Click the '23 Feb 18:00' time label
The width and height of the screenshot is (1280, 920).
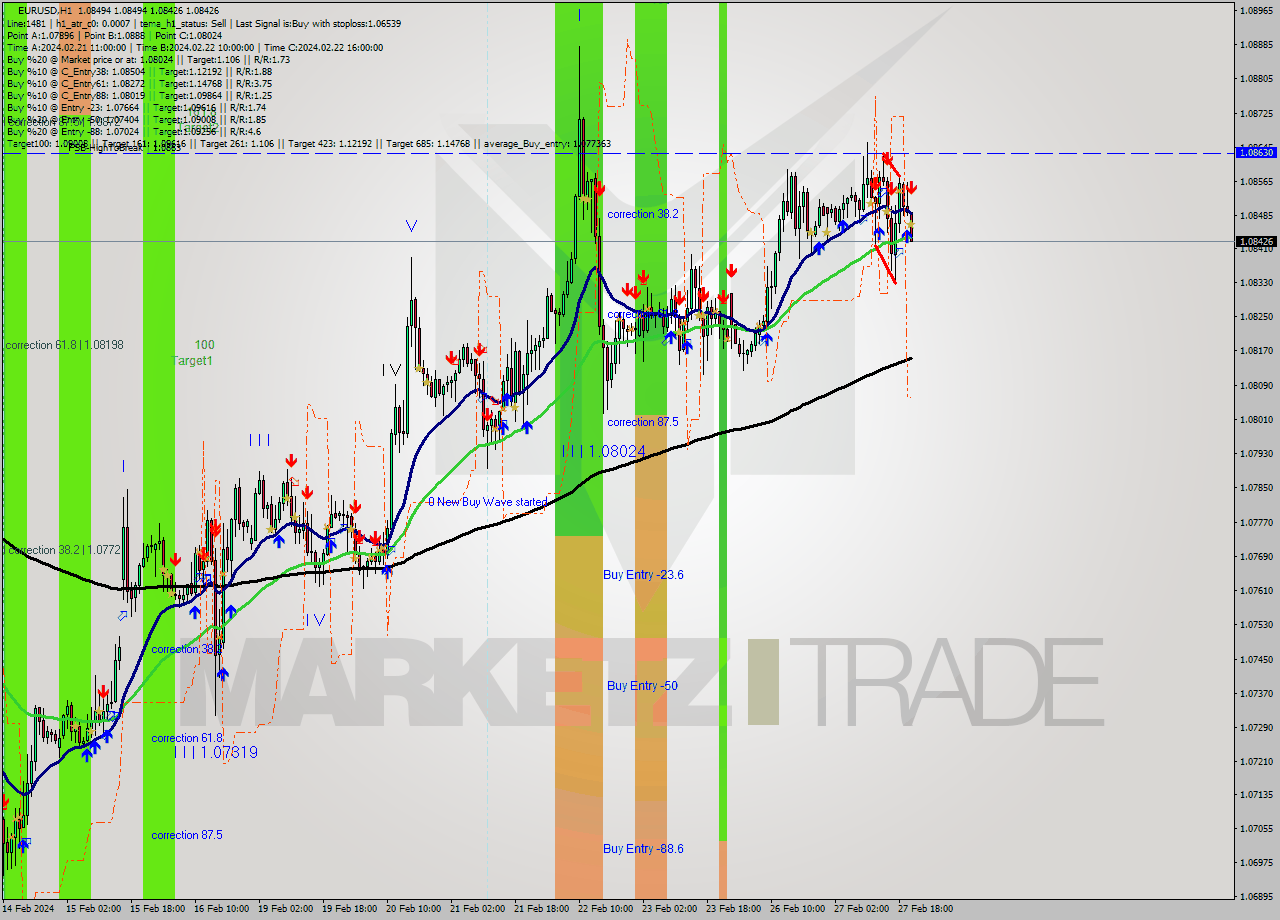(733, 909)
